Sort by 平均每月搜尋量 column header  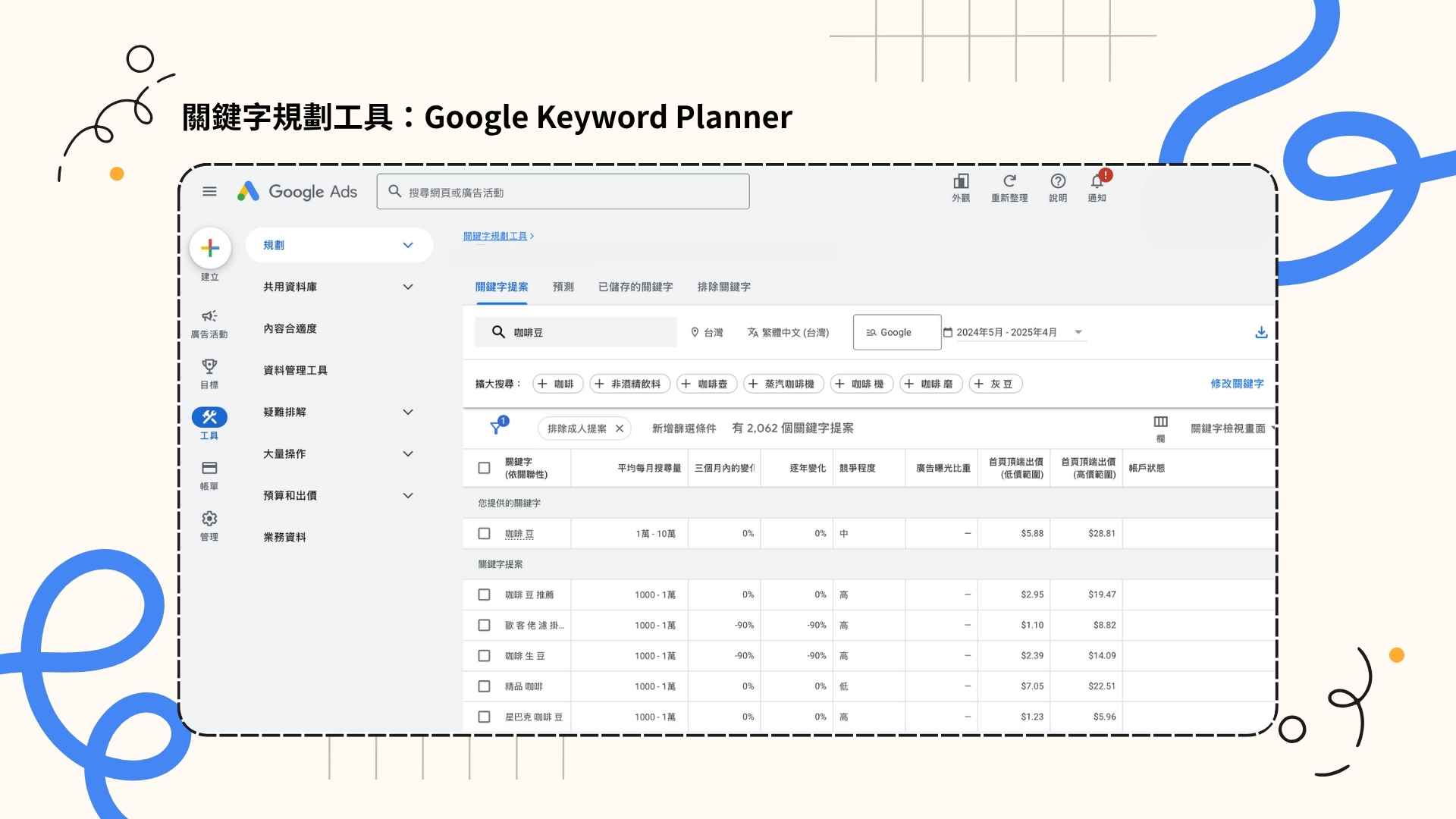point(649,468)
